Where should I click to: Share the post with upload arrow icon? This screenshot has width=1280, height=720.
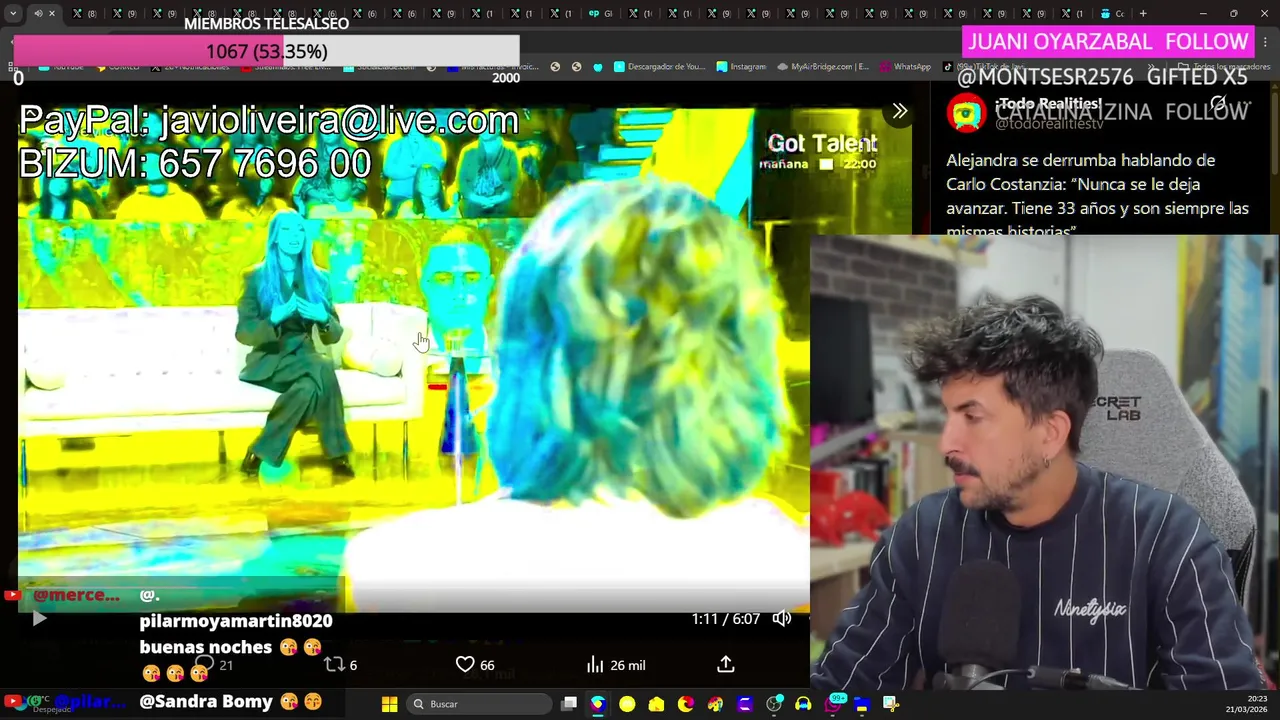click(x=726, y=664)
